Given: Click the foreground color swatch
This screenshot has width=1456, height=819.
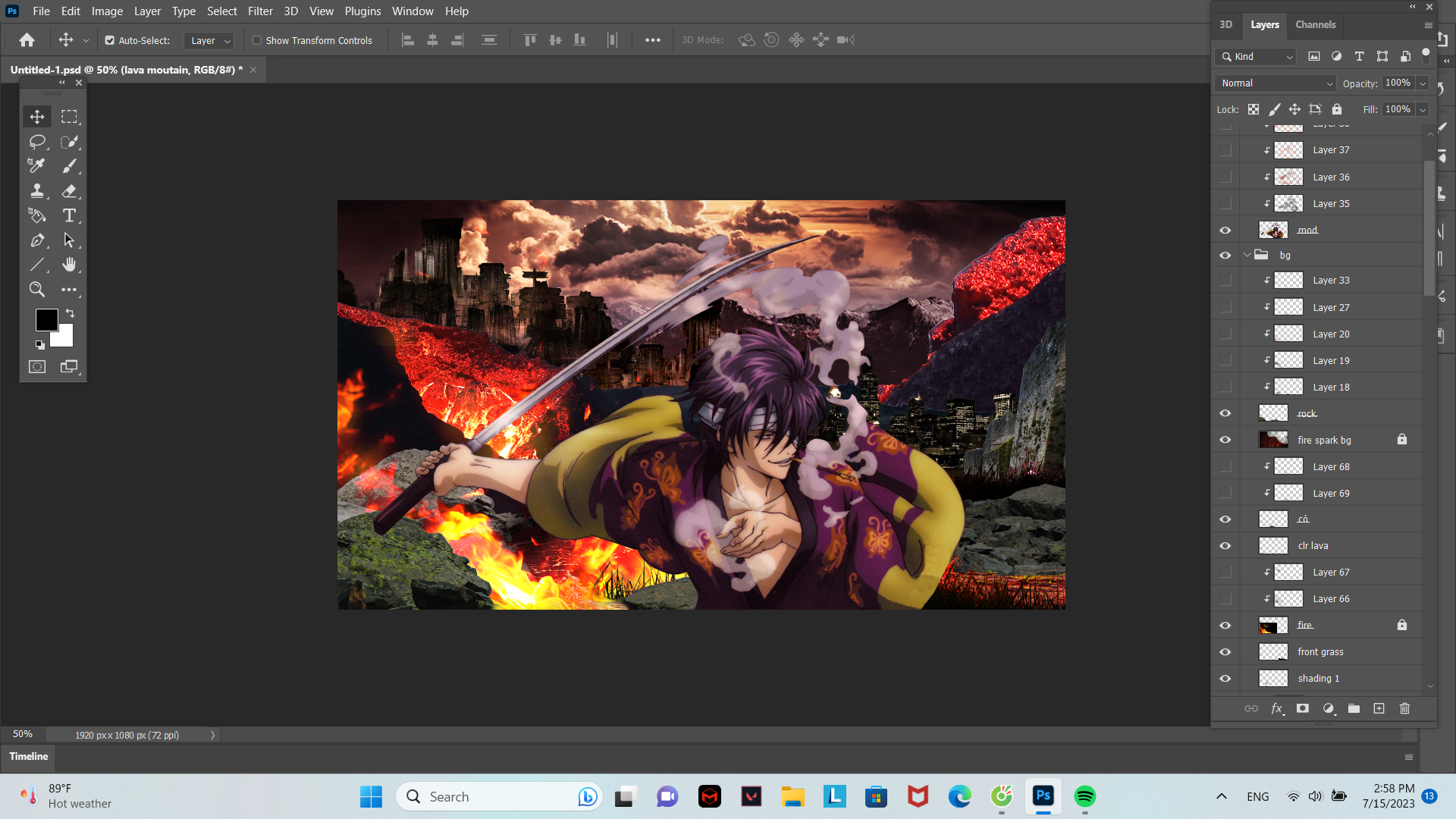Looking at the screenshot, I should coord(45,319).
